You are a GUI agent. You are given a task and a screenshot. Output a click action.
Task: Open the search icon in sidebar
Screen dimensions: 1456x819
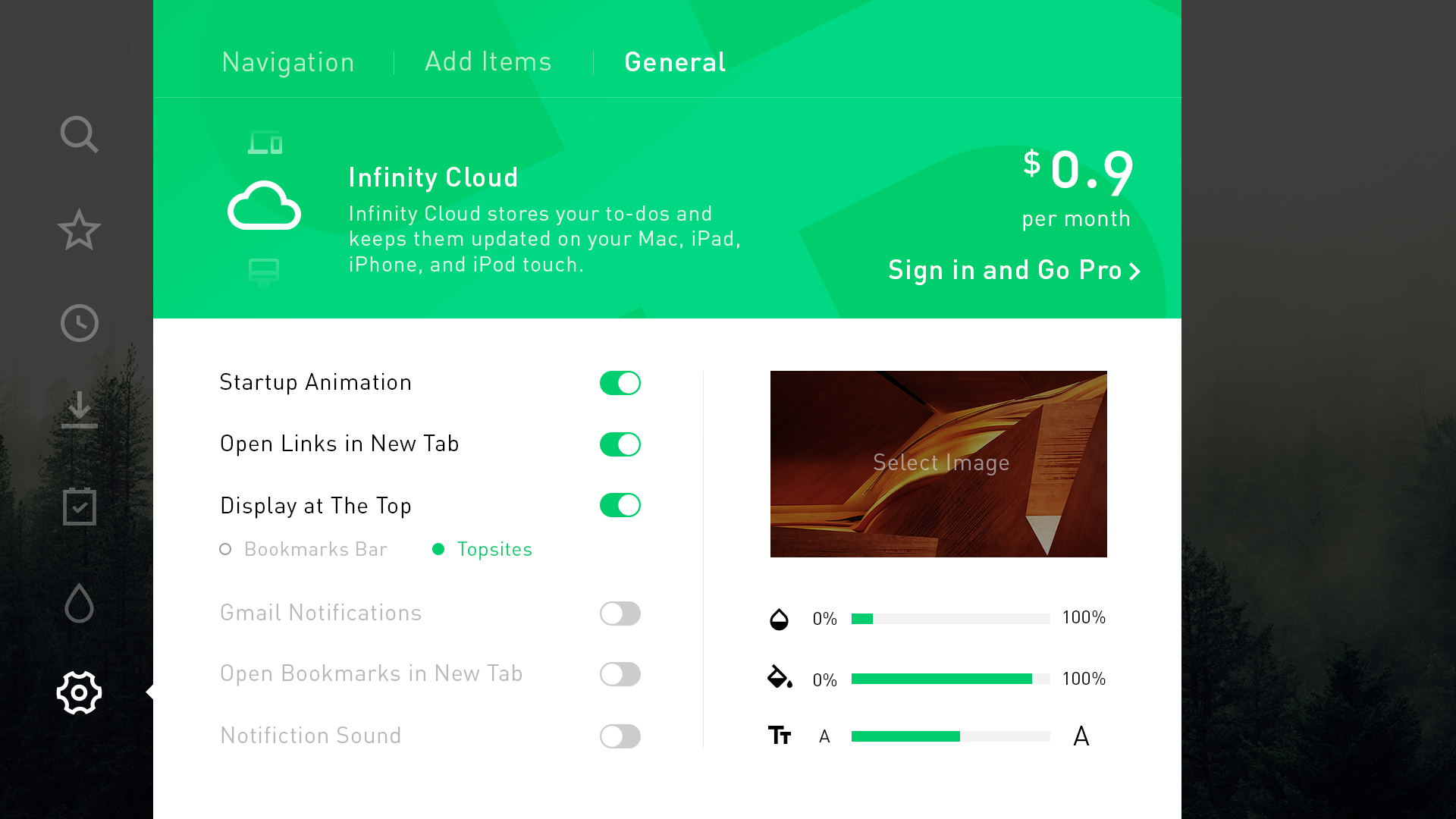click(x=79, y=135)
